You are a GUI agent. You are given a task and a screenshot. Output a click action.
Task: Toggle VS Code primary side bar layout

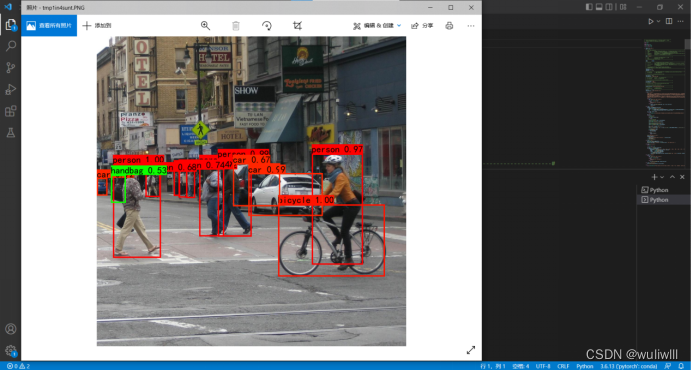pos(589,7)
